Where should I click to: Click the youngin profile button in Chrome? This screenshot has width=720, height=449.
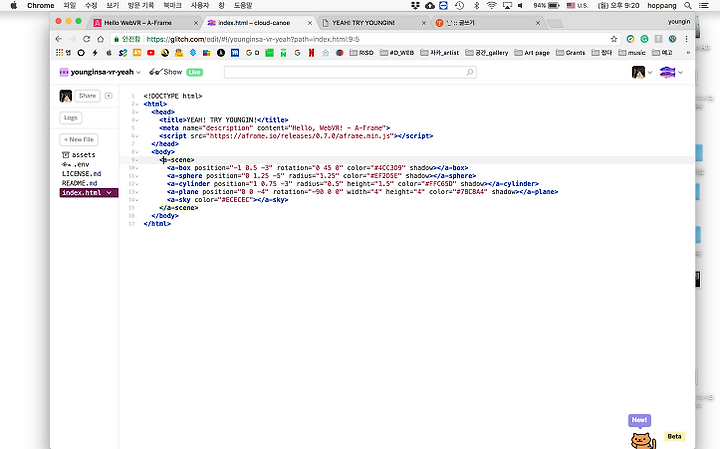(679, 22)
